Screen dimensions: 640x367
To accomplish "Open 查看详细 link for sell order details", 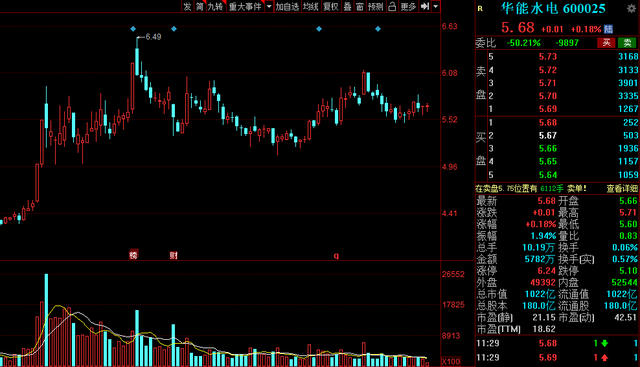I will (x=622, y=188).
